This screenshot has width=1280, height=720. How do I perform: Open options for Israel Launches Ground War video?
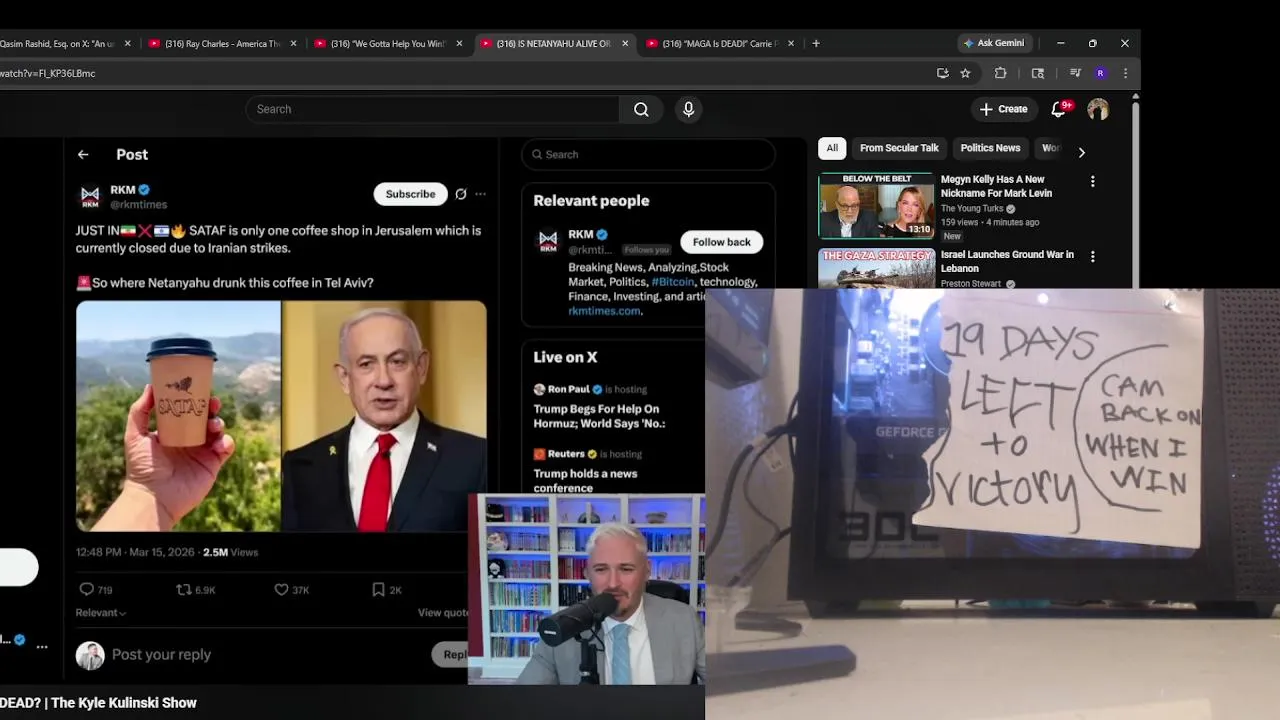coord(1092,256)
